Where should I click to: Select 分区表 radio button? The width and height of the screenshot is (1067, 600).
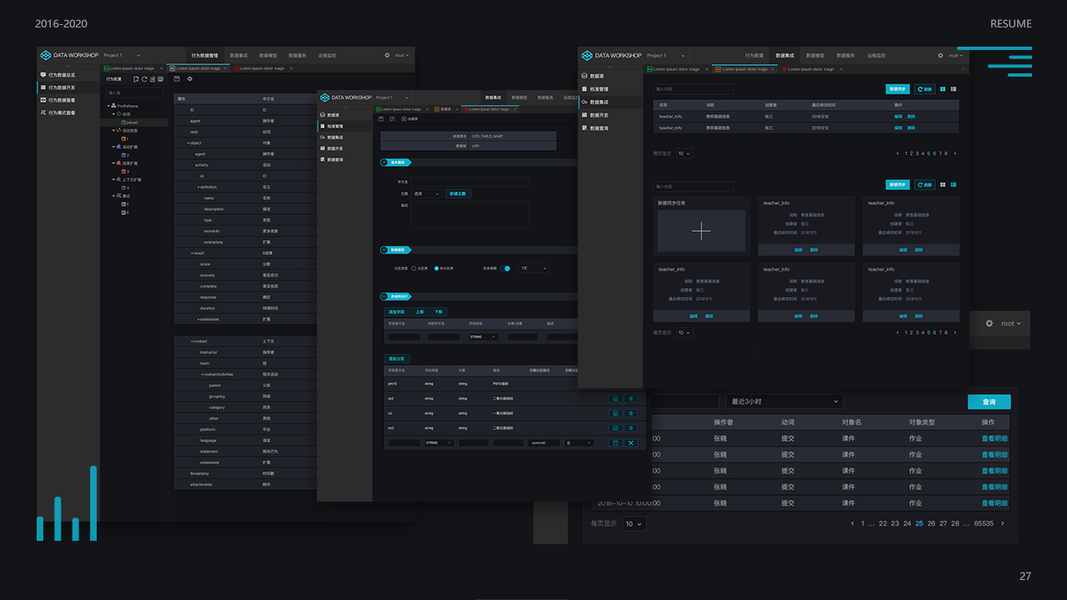(x=414, y=269)
